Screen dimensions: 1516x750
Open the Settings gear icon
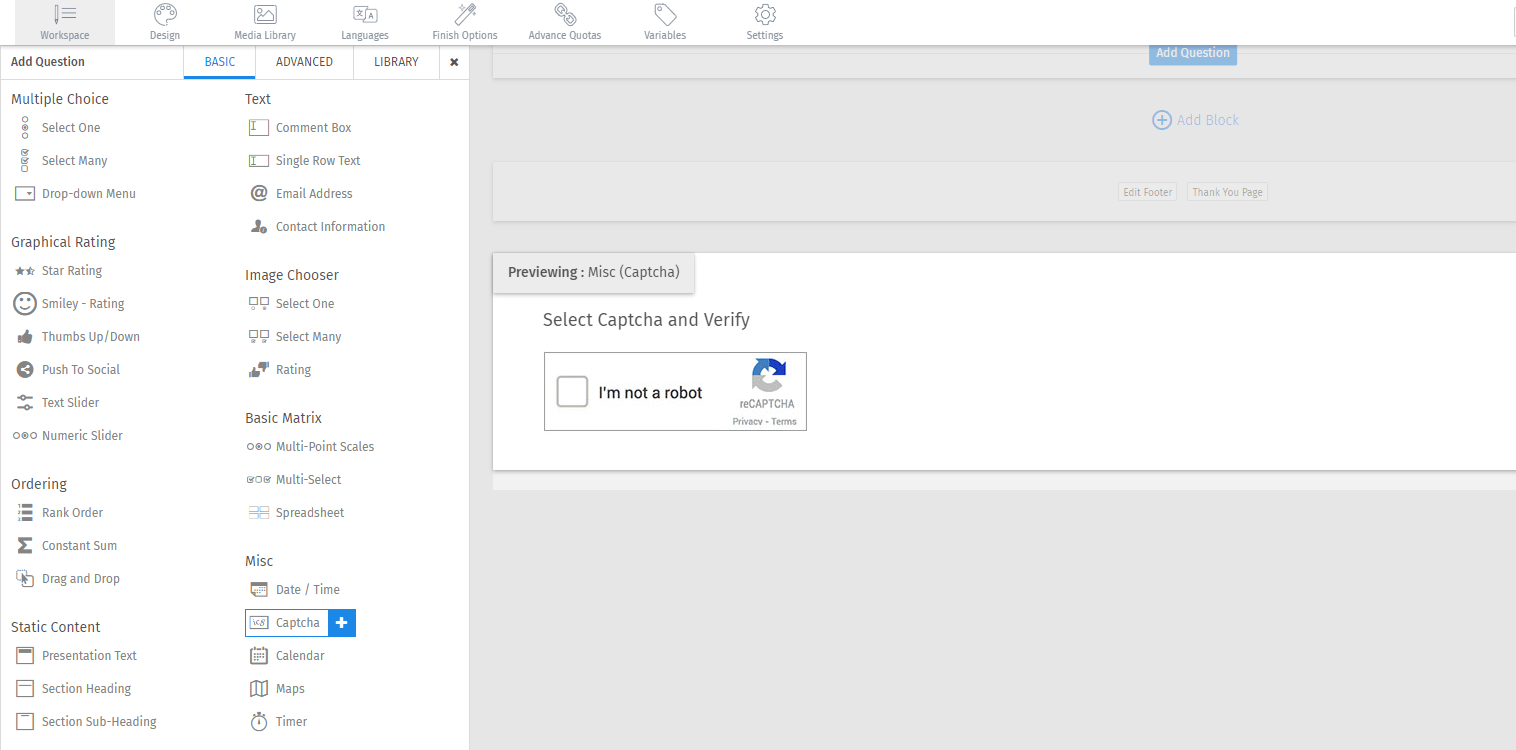pos(765,14)
